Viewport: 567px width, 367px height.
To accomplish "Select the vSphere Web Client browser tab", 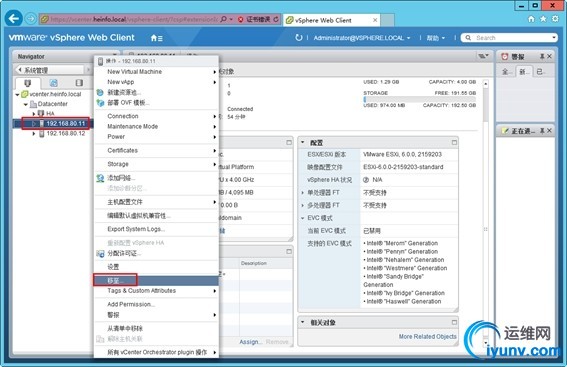I will [x=331, y=20].
